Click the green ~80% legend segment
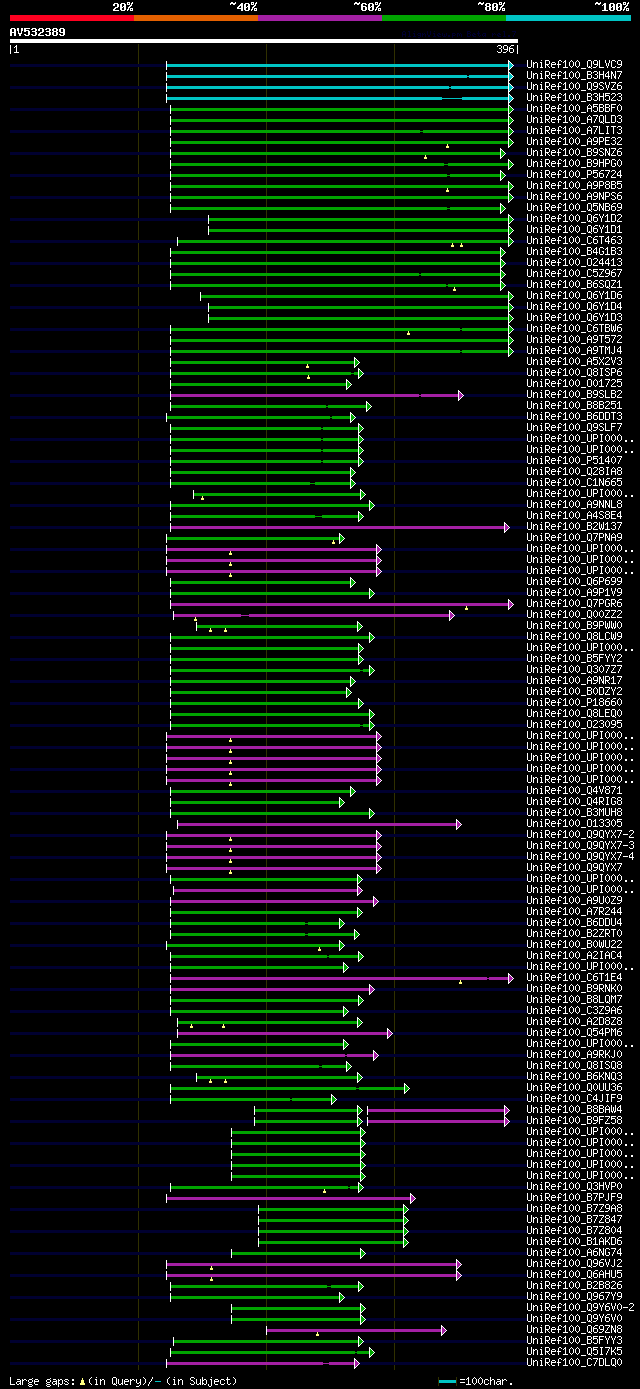The width and height of the screenshot is (640, 1389). click(x=444, y=17)
